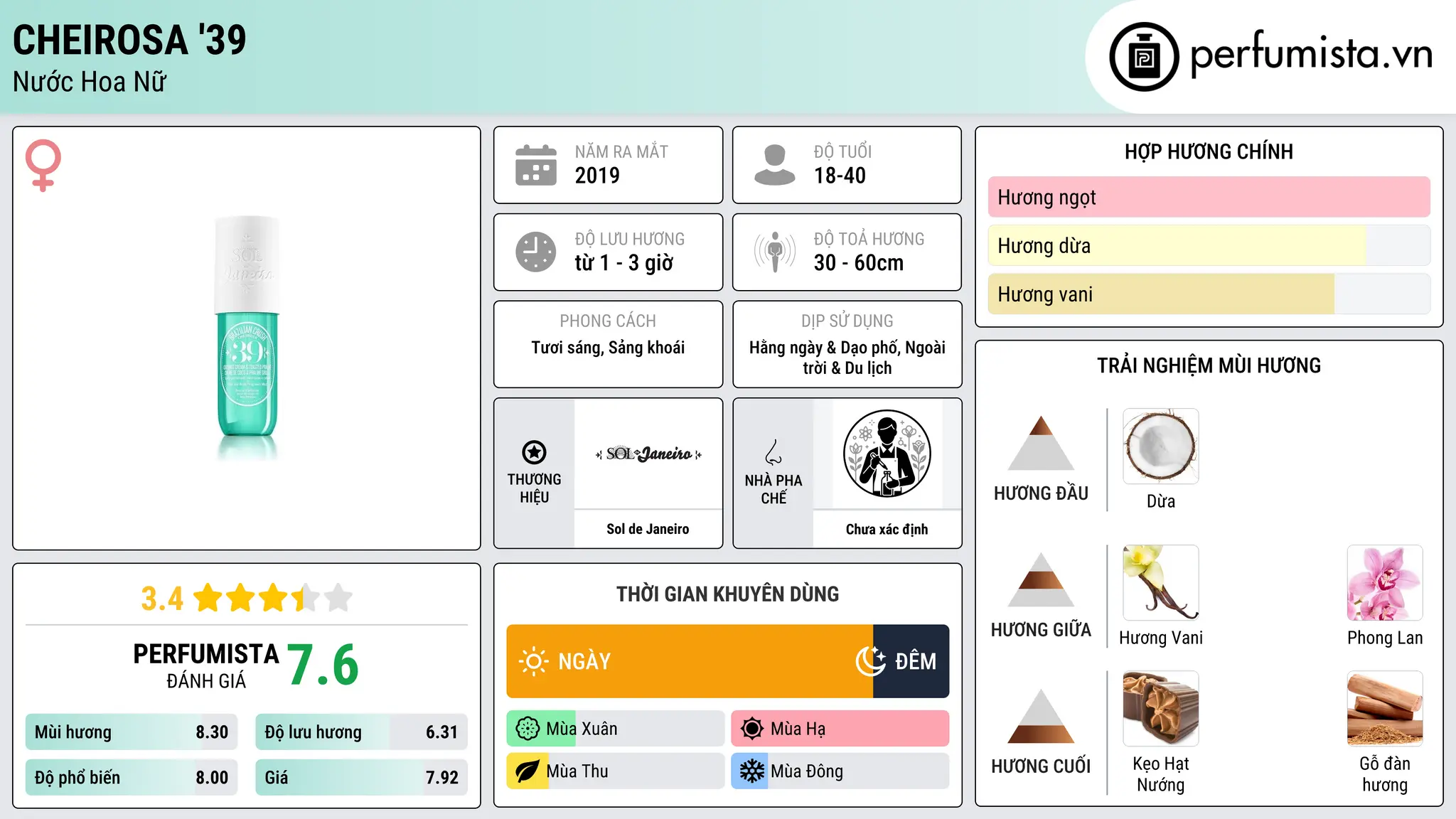The image size is (1456, 819).
Task: Click the sillage value 30 - 60cm
Action: [x=859, y=263]
